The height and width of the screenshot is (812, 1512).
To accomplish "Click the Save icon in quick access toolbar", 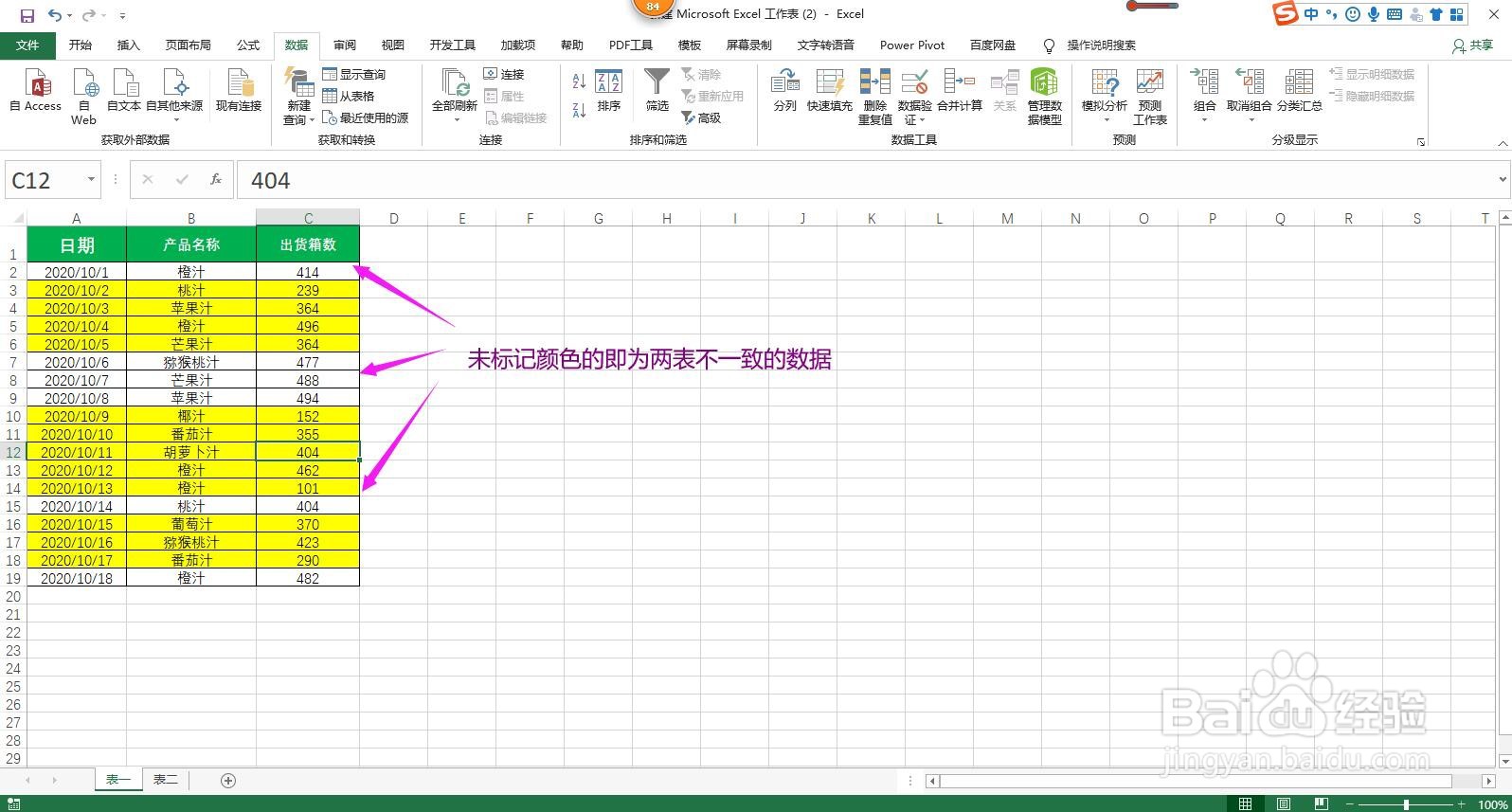I will click(x=27, y=15).
